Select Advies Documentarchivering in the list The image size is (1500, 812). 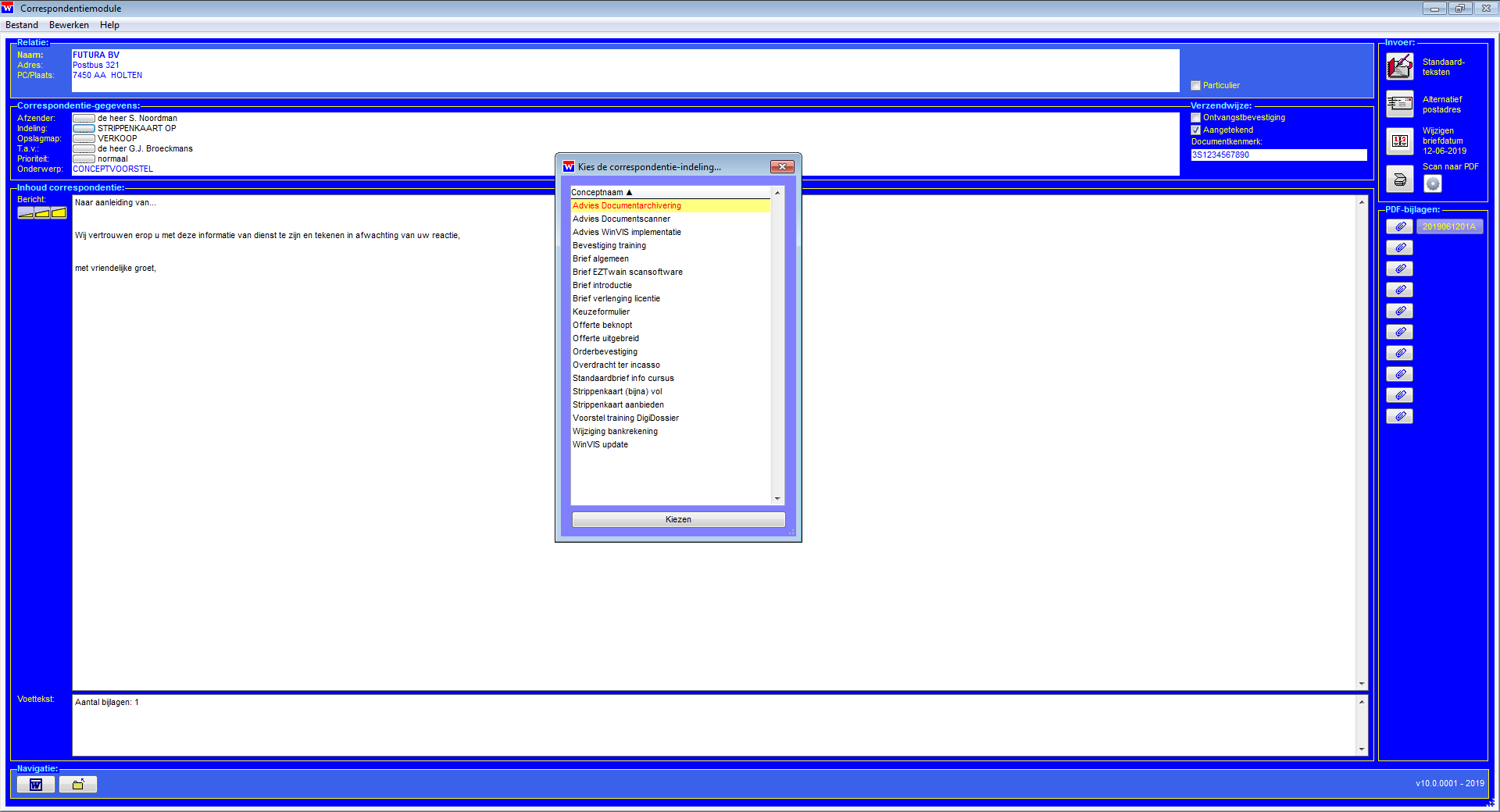click(x=670, y=206)
